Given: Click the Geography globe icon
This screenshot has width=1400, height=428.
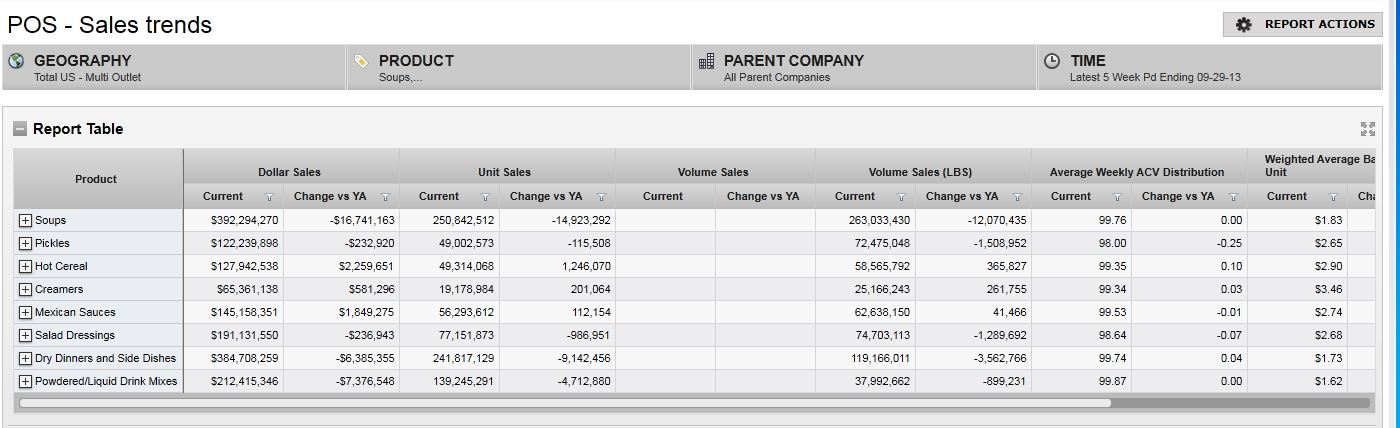Looking at the screenshot, I should pyautogui.click(x=17, y=61).
